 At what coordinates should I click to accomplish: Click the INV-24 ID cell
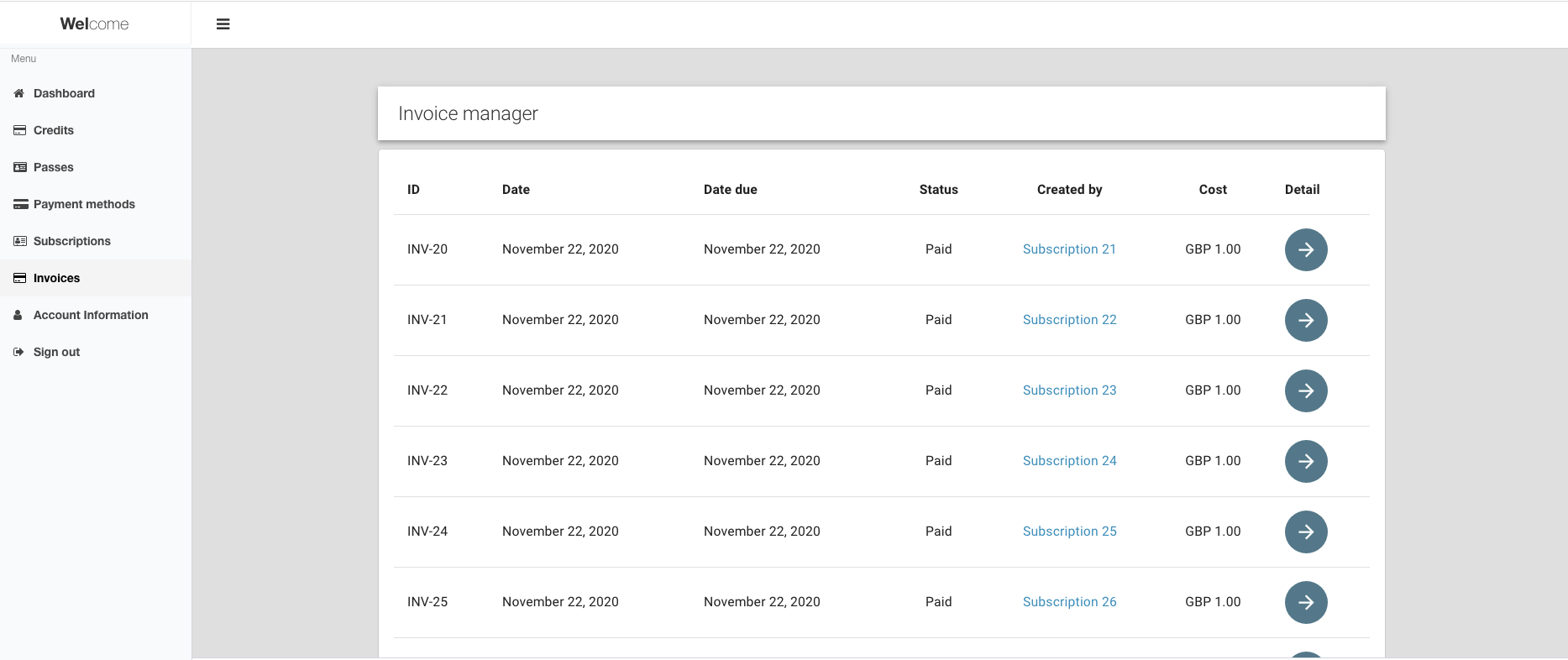pos(427,532)
